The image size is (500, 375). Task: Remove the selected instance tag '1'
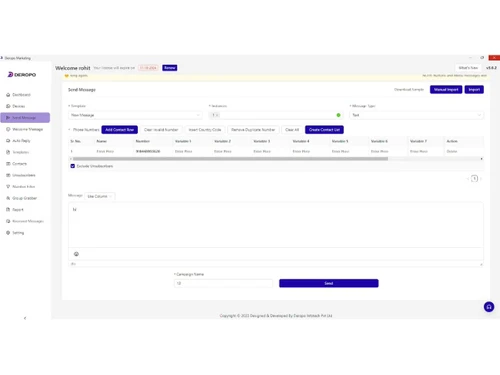click(217, 115)
